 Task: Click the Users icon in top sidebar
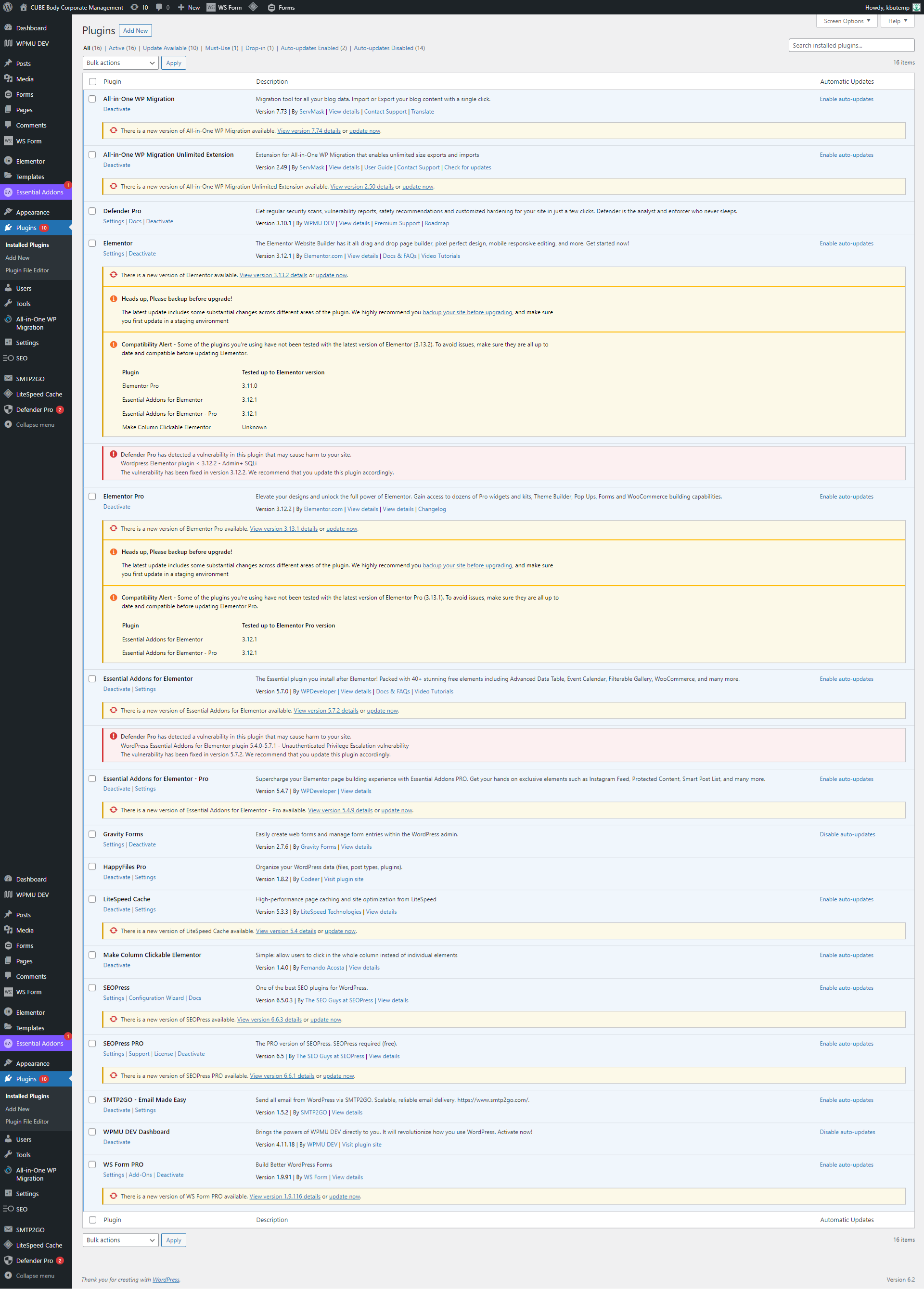(x=8, y=288)
